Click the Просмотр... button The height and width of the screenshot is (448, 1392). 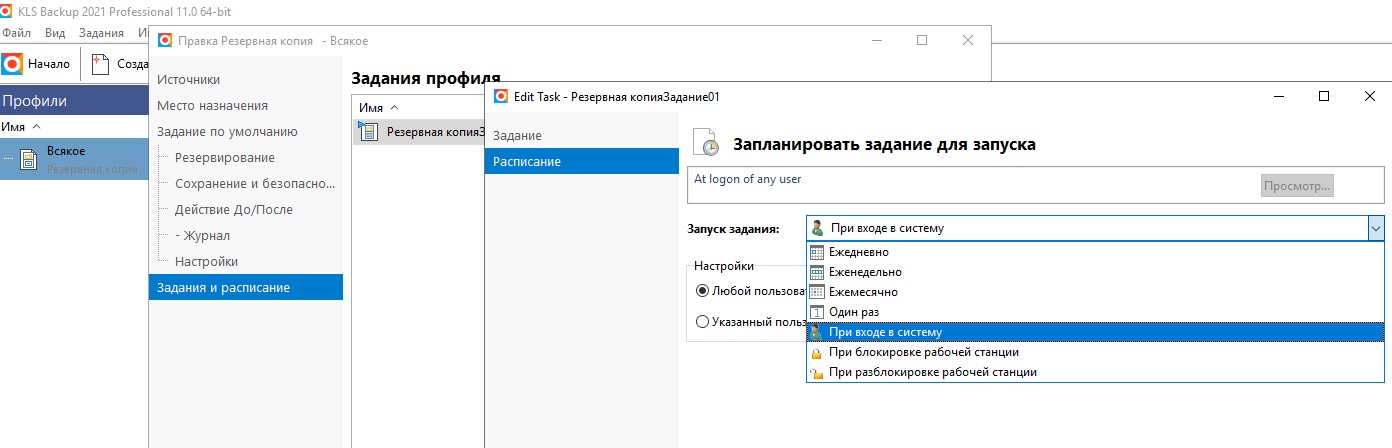(1297, 186)
